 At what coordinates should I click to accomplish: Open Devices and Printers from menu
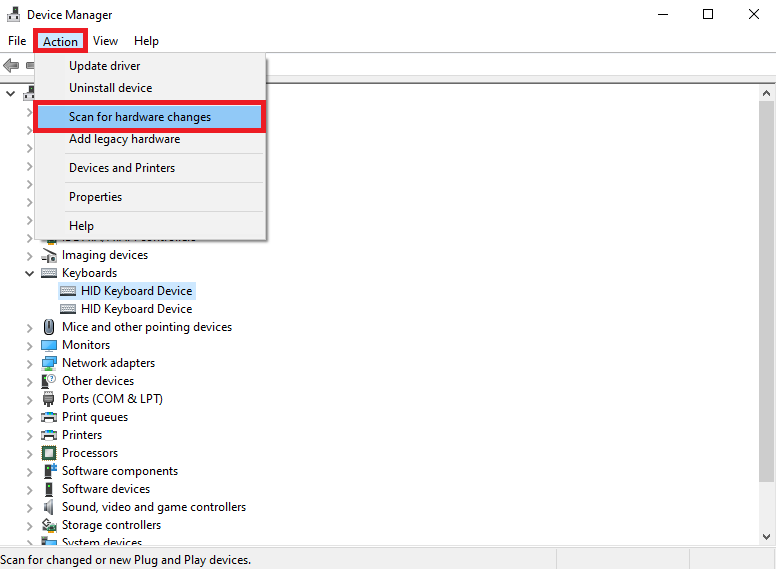[149, 168]
